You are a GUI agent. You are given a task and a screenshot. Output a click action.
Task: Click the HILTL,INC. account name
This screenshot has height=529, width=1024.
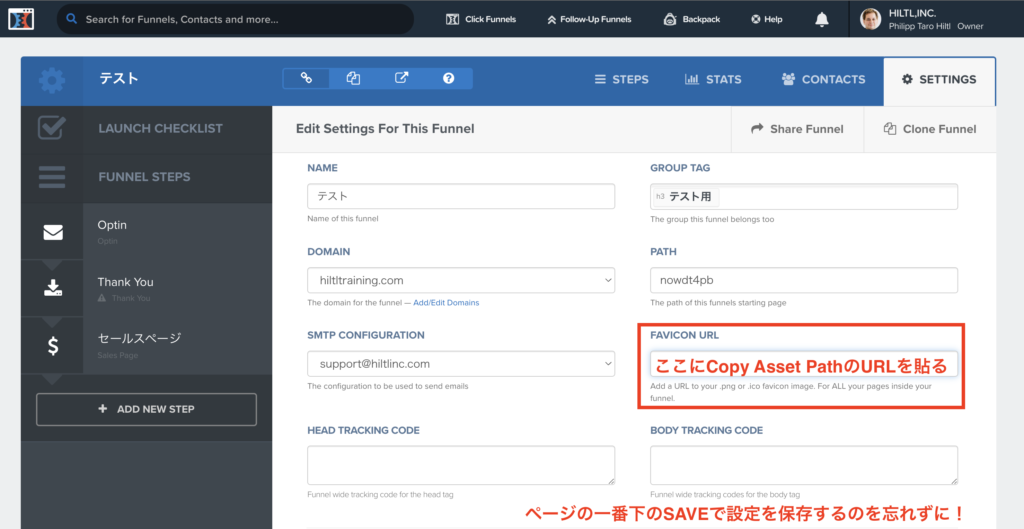click(x=912, y=13)
